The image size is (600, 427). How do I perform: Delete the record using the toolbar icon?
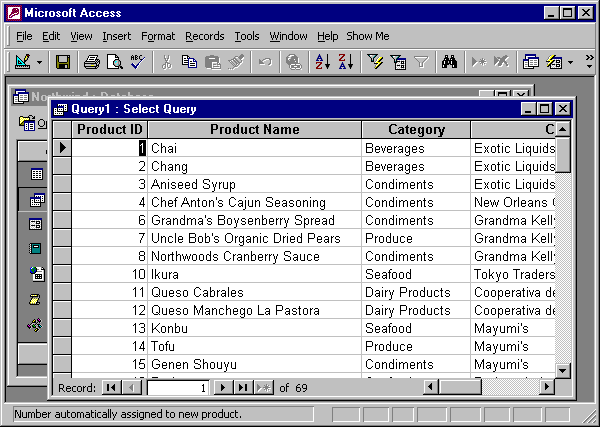tap(501, 62)
